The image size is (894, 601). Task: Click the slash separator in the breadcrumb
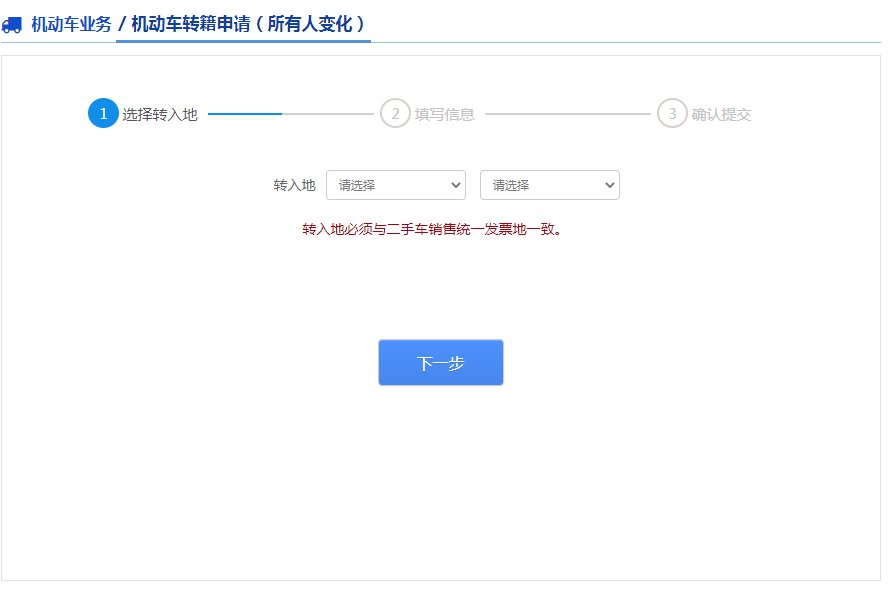[121, 25]
